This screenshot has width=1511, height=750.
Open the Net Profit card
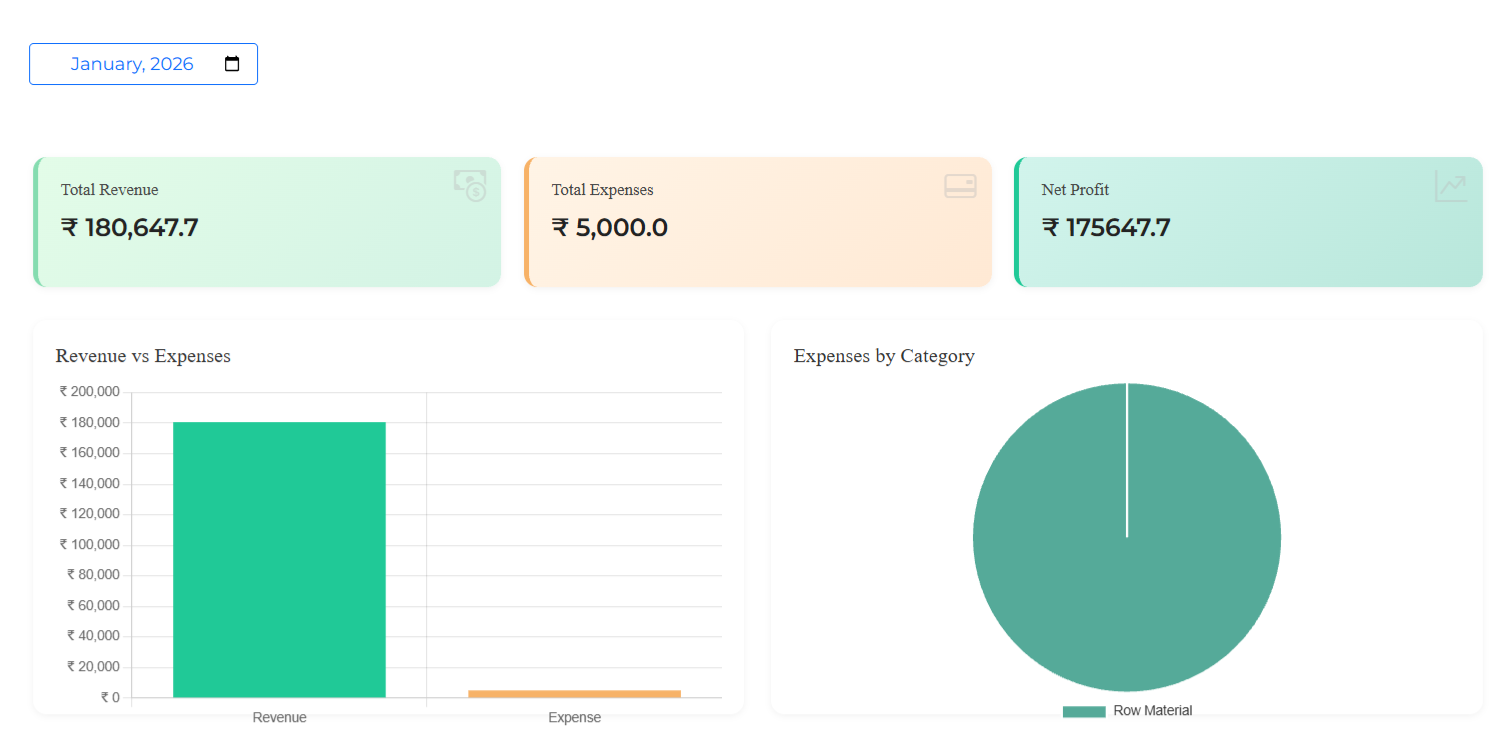(x=1248, y=222)
